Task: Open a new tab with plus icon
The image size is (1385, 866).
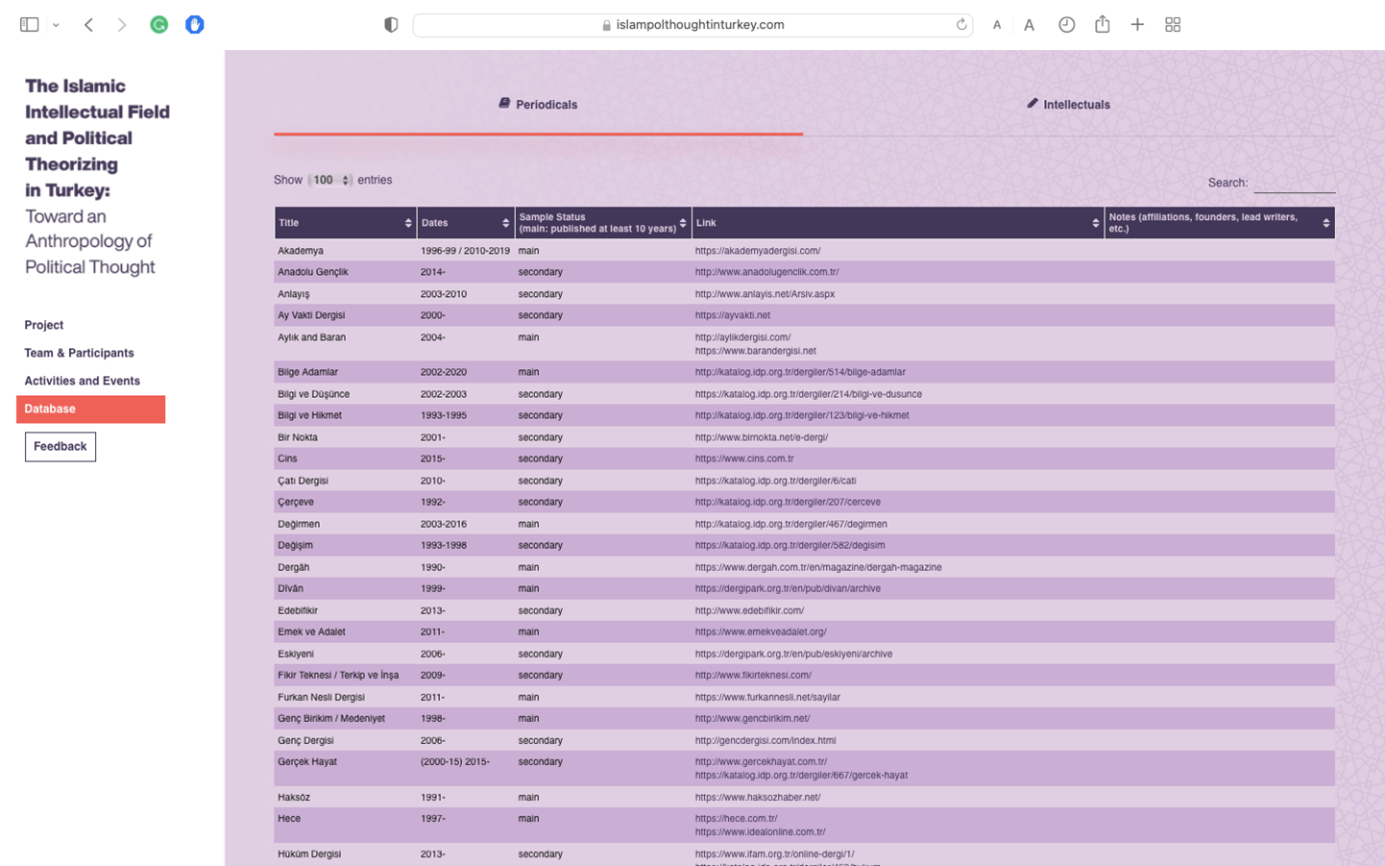Action: [x=1137, y=25]
